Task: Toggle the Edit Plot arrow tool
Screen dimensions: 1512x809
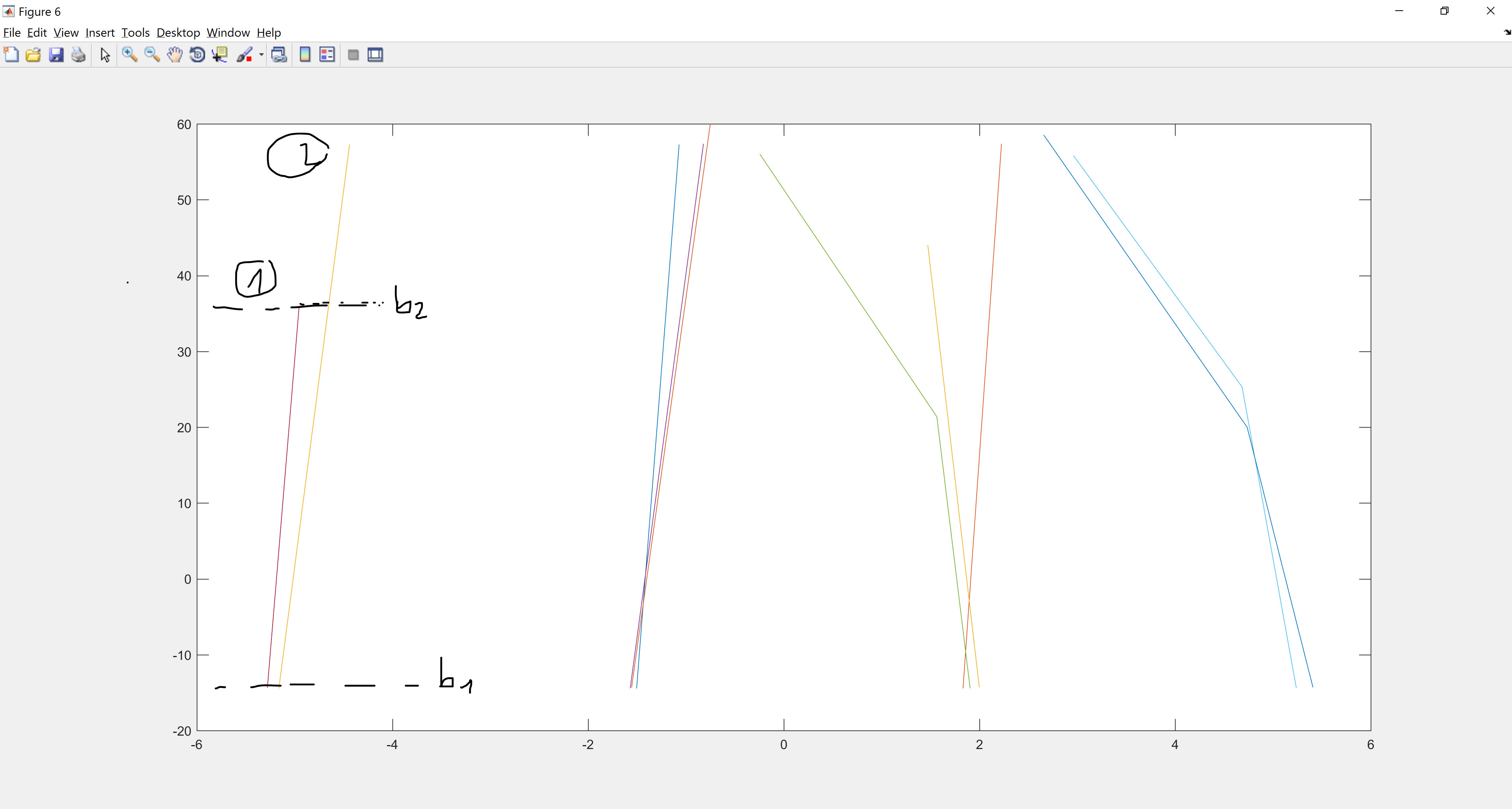Action: [105, 54]
